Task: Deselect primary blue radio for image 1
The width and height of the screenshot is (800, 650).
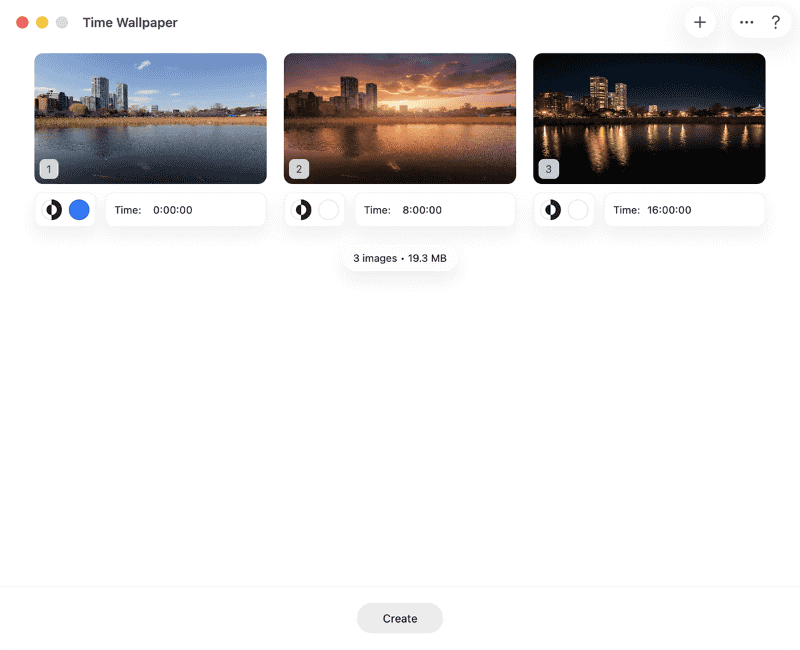Action: tap(79, 210)
